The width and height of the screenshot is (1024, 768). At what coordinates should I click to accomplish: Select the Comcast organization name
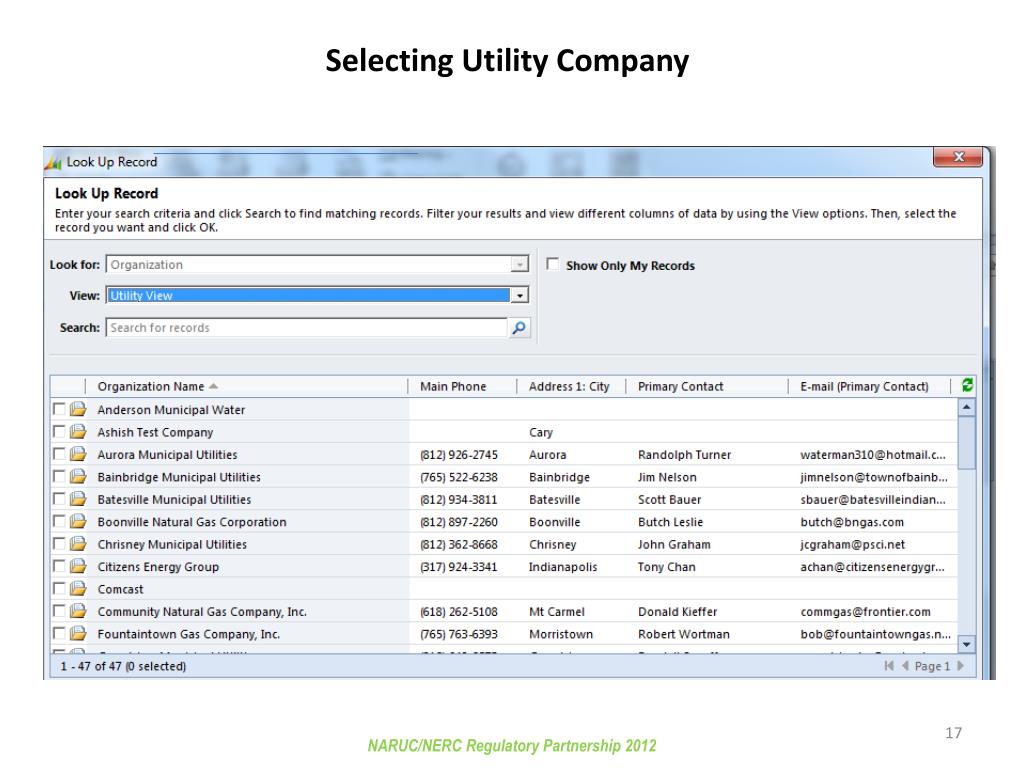pos(120,589)
